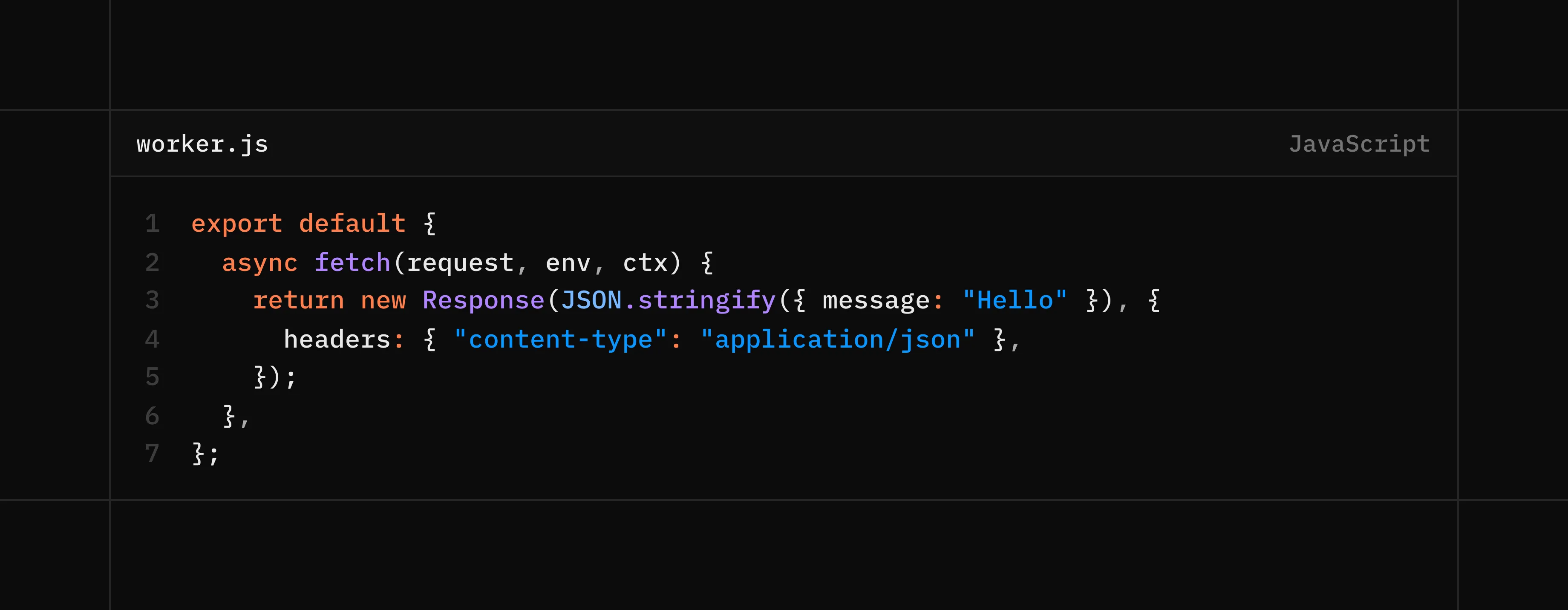This screenshot has width=1568, height=610.
Task: Click the headers property name
Action: click(337, 339)
